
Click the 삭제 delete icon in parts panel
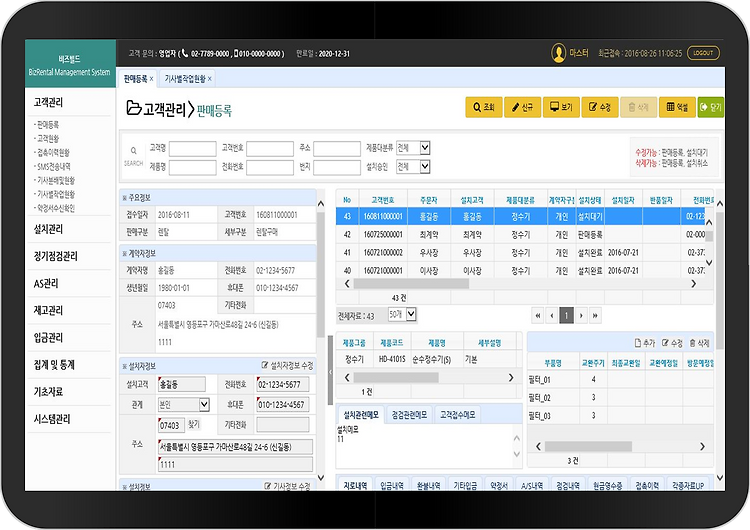692,343
